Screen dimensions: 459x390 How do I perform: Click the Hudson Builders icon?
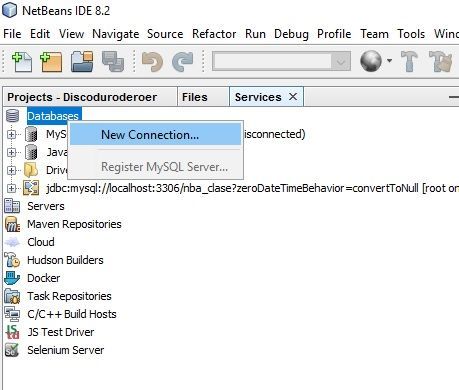coord(12,260)
